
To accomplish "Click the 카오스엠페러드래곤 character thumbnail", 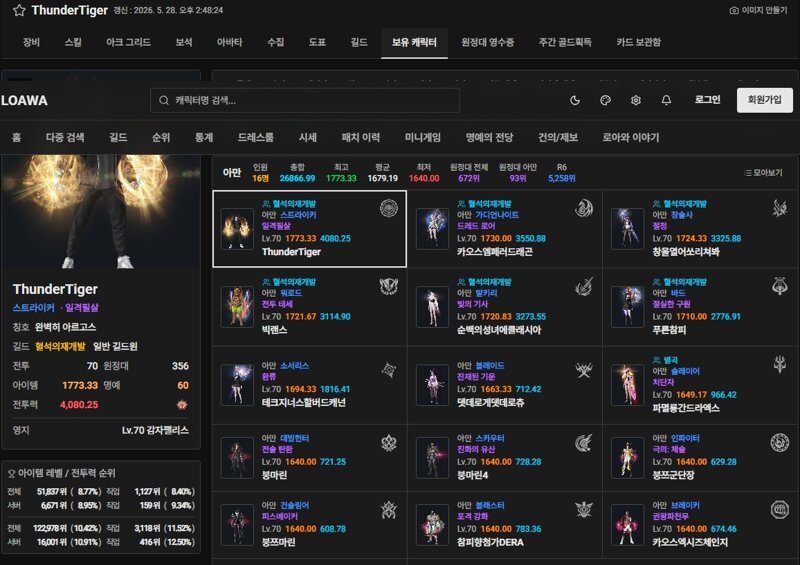I will click(x=433, y=229).
